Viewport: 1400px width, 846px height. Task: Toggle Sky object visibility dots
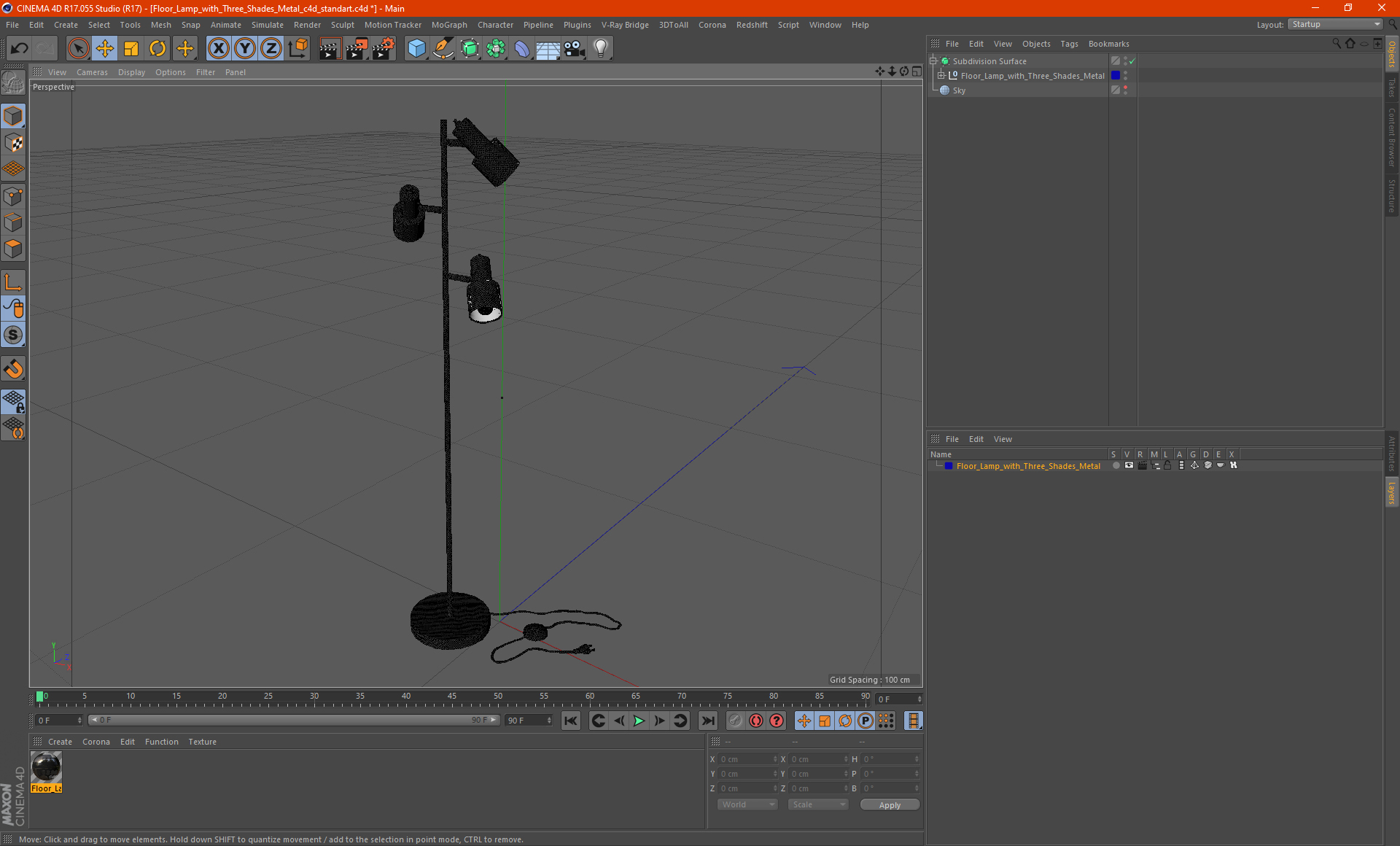(x=1125, y=90)
